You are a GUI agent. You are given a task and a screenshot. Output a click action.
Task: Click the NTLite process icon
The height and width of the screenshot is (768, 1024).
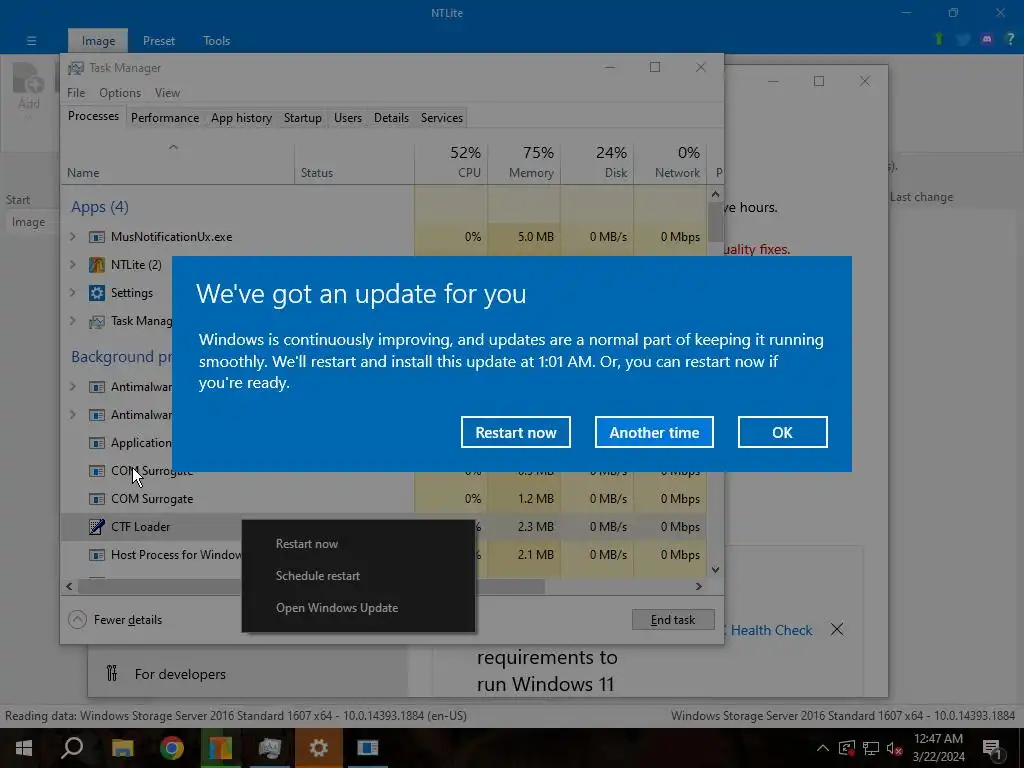click(97, 264)
